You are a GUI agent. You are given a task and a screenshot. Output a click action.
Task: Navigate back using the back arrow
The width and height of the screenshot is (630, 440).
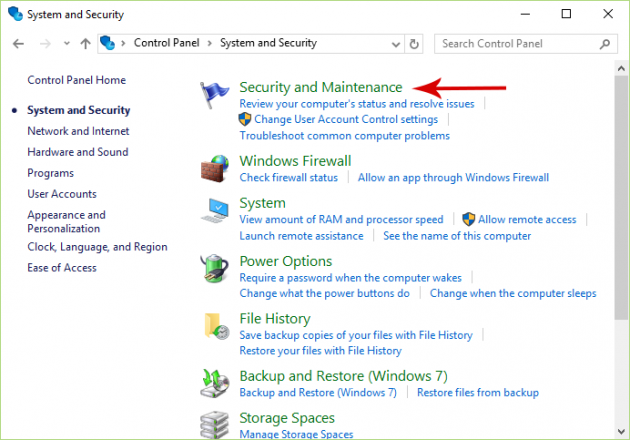click(19, 44)
